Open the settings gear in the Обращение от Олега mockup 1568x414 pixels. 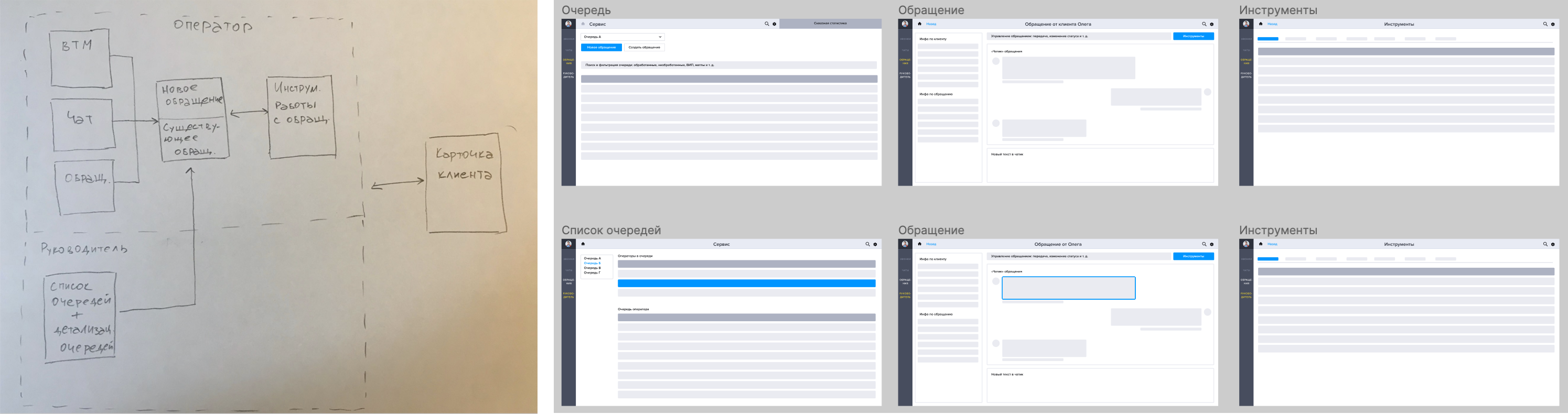click(x=1212, y=244)
